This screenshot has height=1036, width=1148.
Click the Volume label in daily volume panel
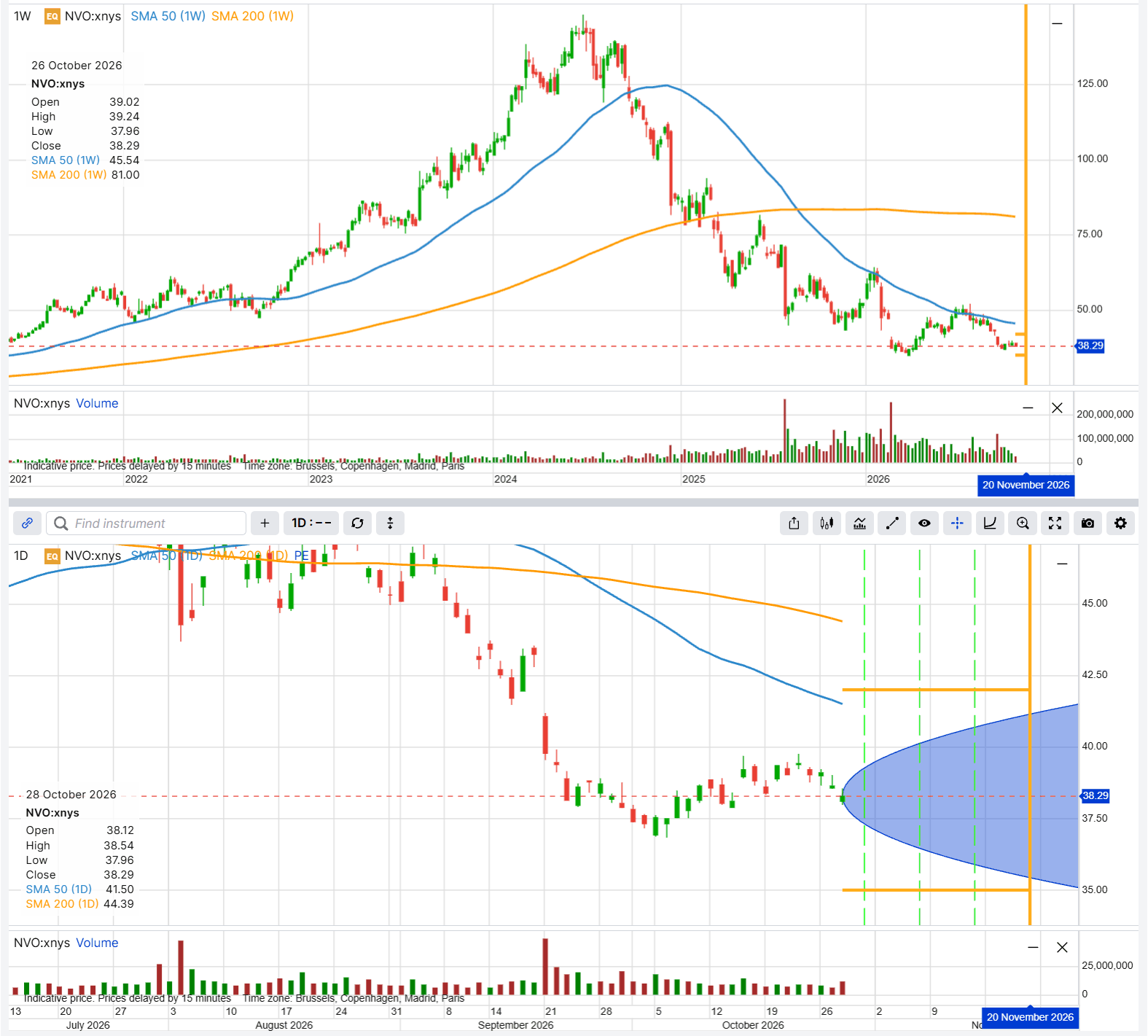coord(97,943)
